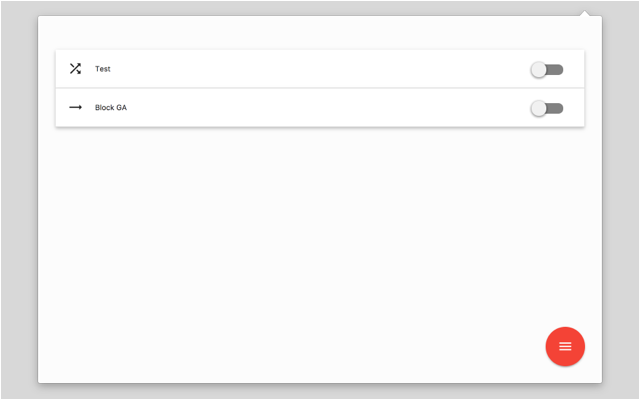Enable the Test rule switch
The width and height of the screenshot is (640, 400).
click(x=547, y=70)
